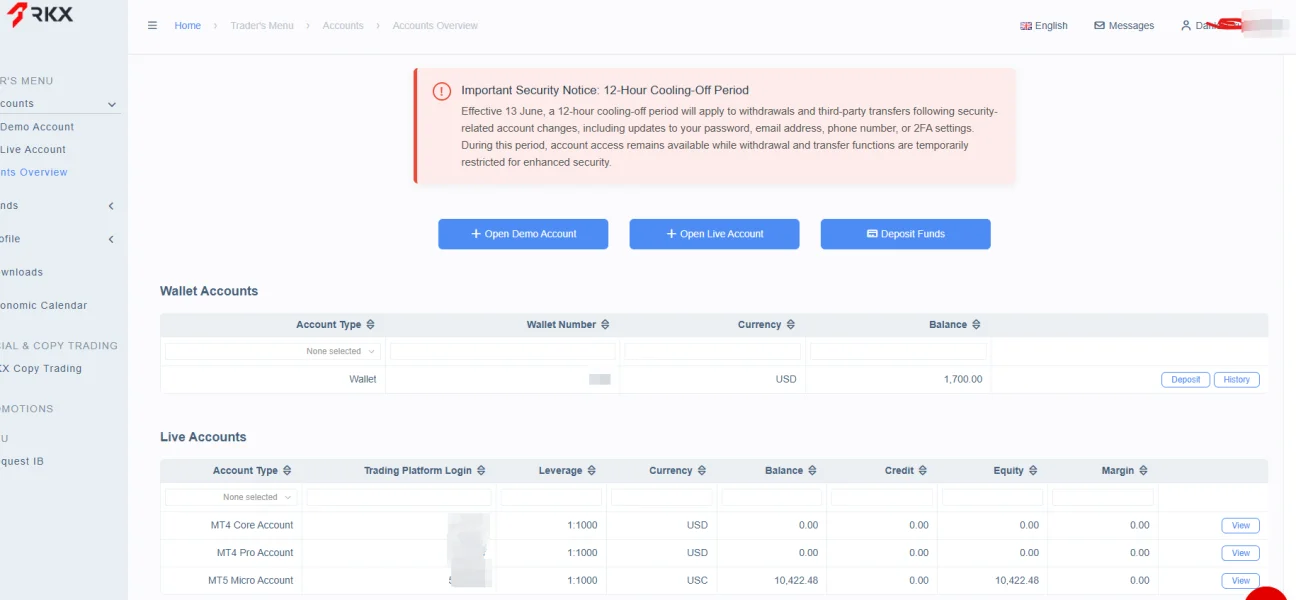The width and height of the screenshot is (1296, 600).
Task: Click the security notice warning icon
Action: click(442, 91)
